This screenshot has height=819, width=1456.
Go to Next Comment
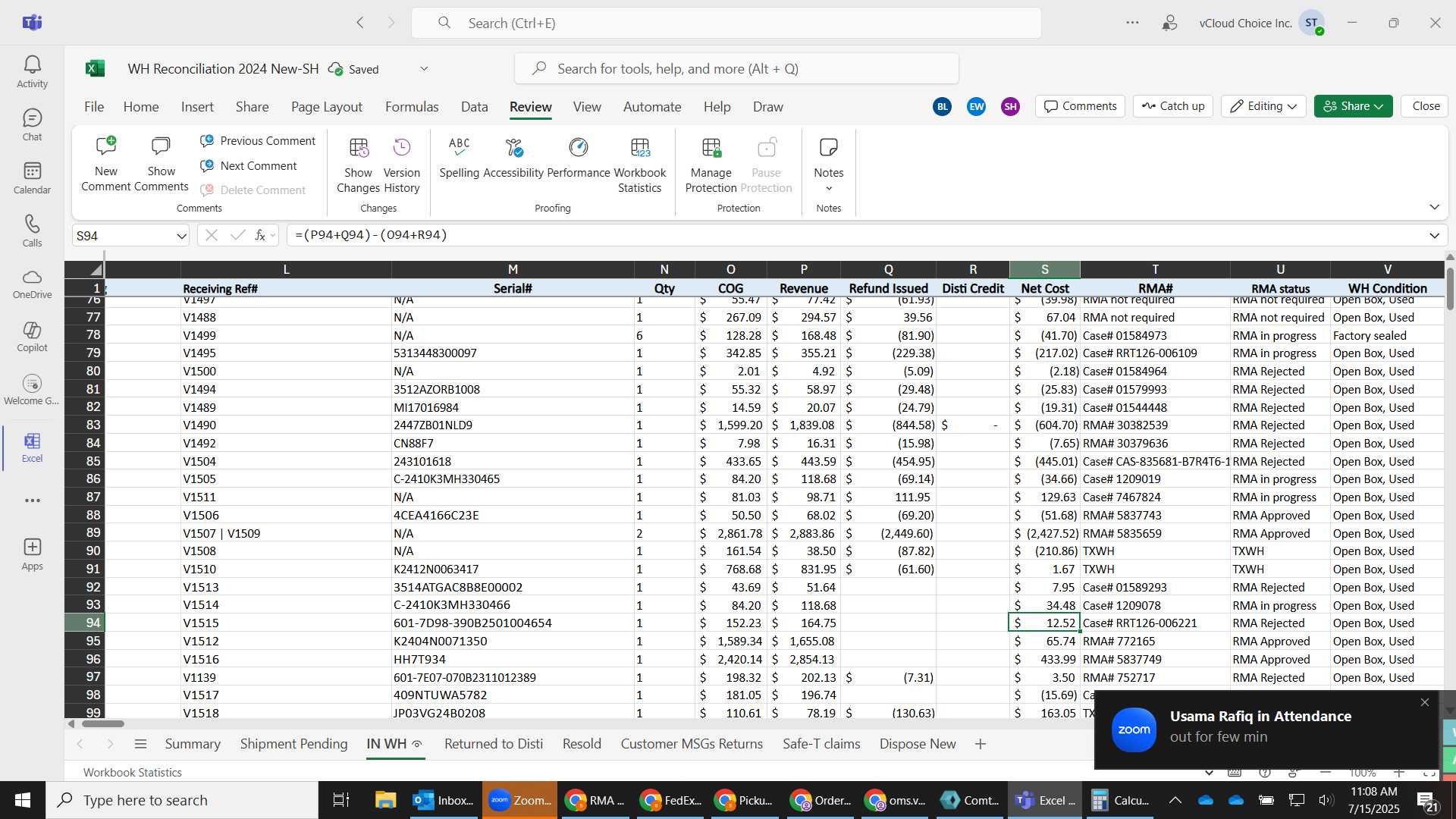(249, 166)
